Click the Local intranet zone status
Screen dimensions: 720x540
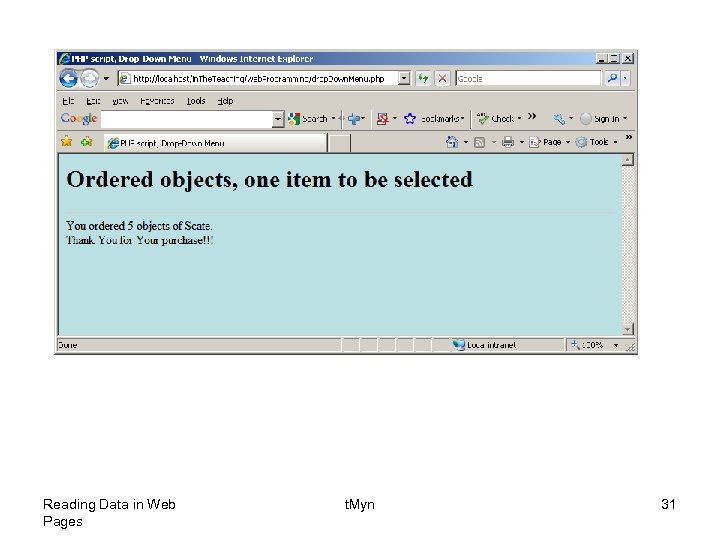(x=485, y=345)
